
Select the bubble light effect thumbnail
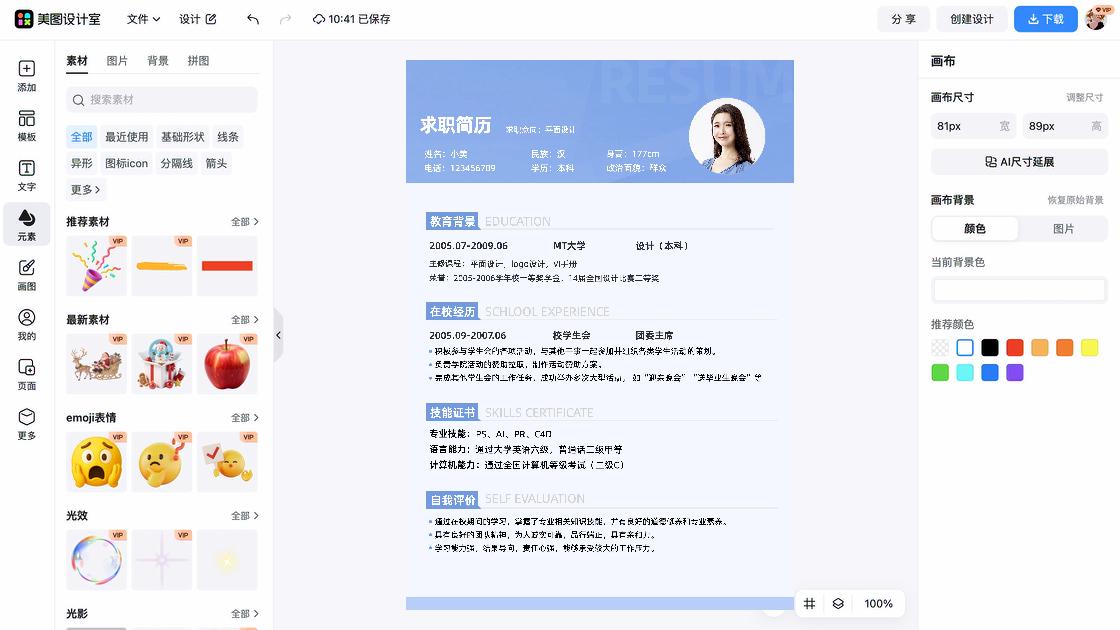[96, 560]
